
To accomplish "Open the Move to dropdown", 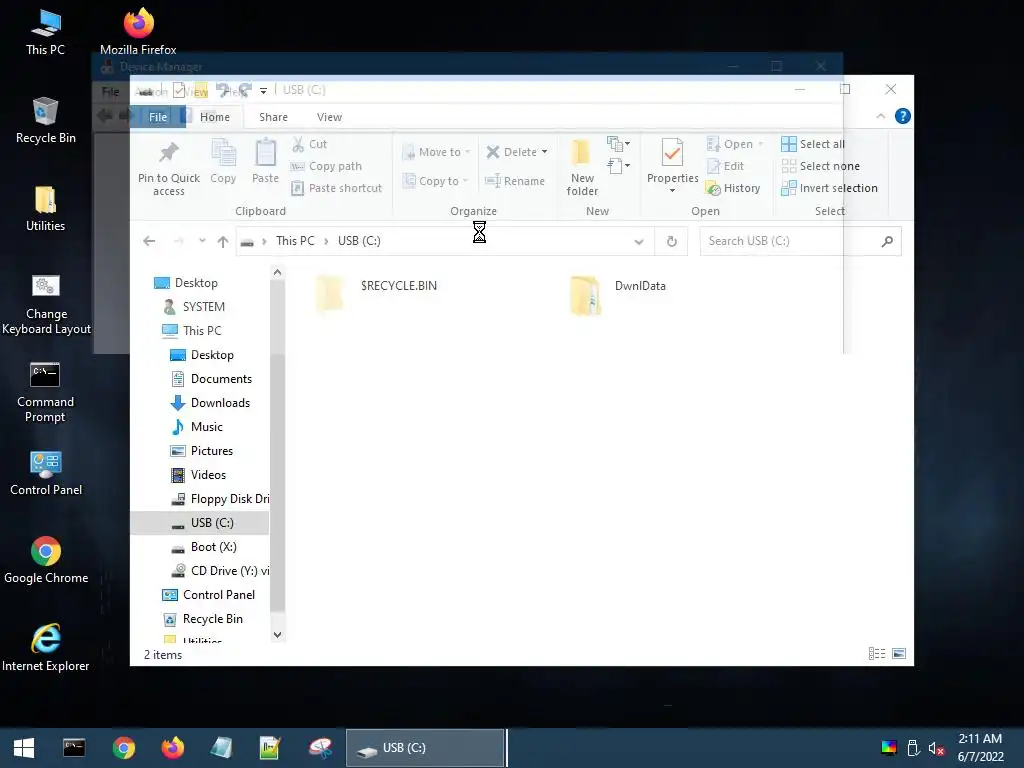I will (x=436, y=152).
